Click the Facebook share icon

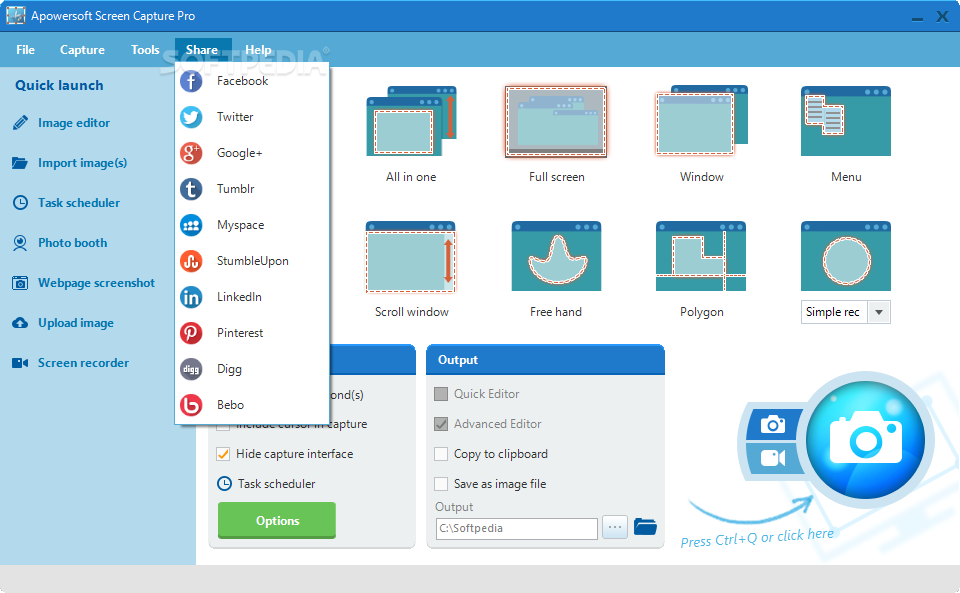click(x=191, y=81)
